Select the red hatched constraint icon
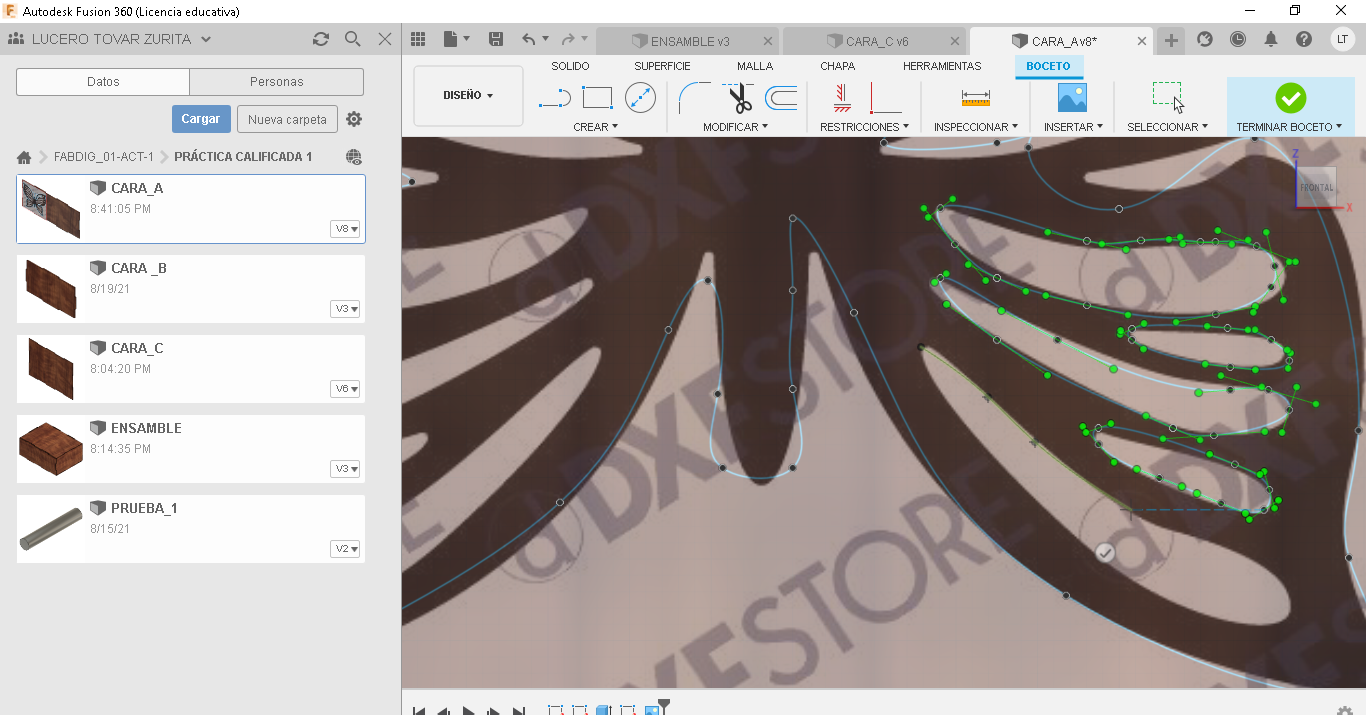The width and height of the screenshot is (1366, 715). tap(842, 97)
